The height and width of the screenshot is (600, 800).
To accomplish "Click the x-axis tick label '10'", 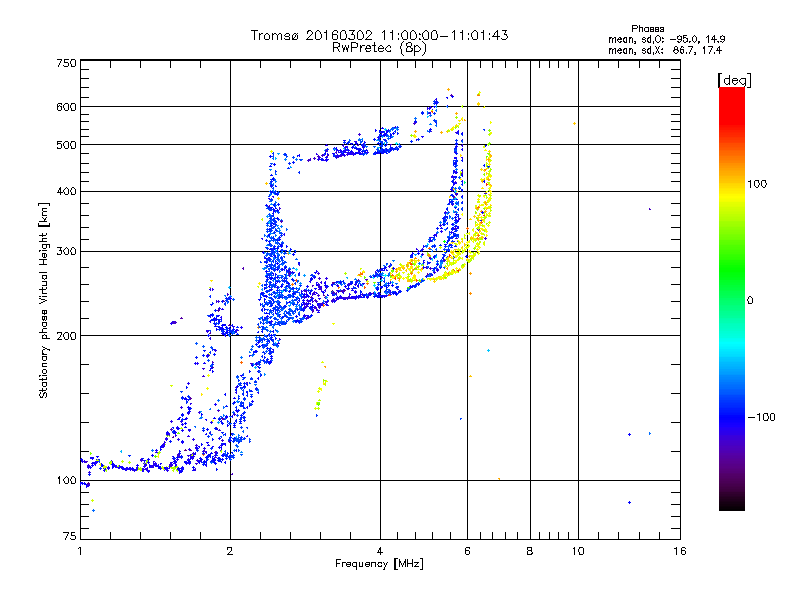I will [578, 551].
